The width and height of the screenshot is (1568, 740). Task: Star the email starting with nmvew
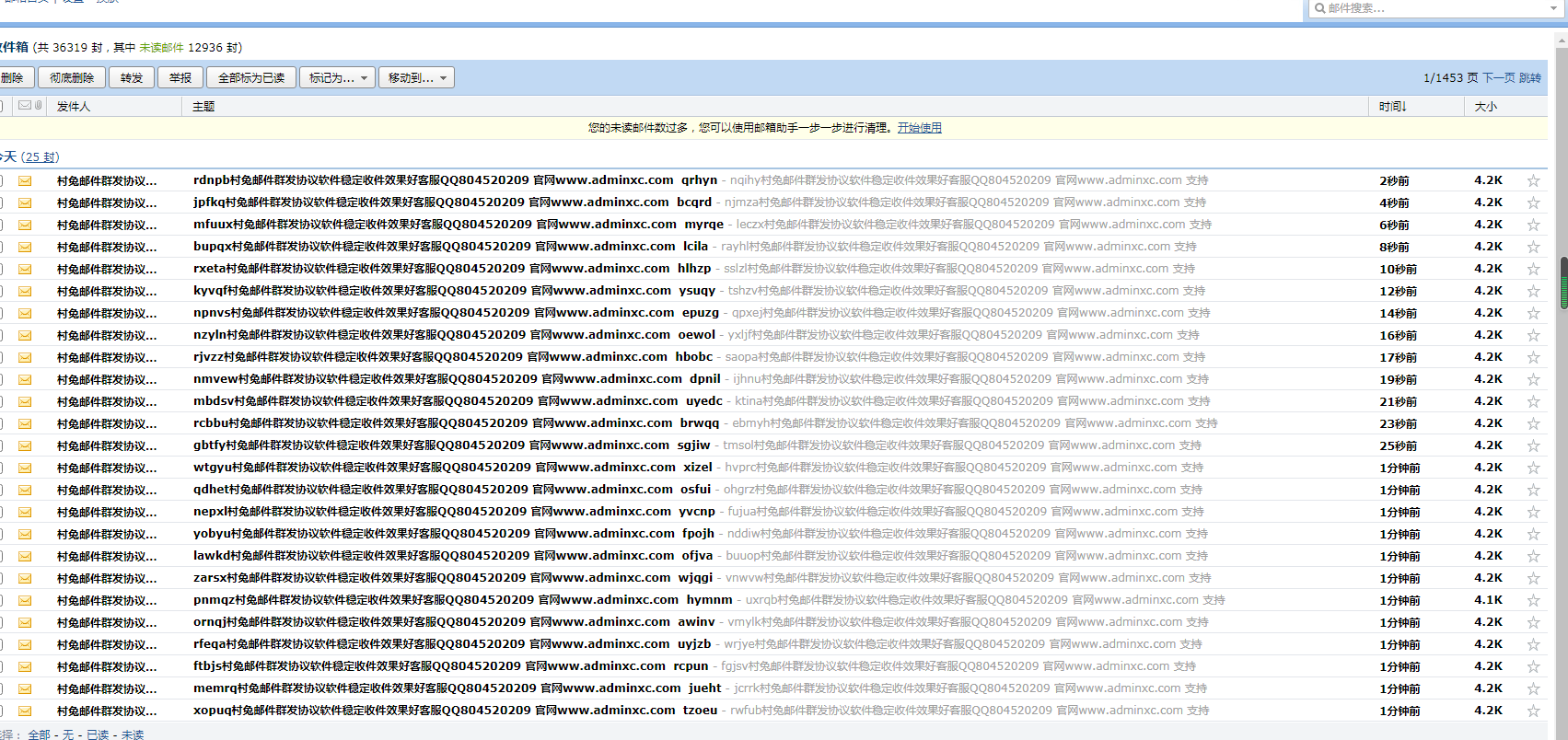tap(1533, 379)
